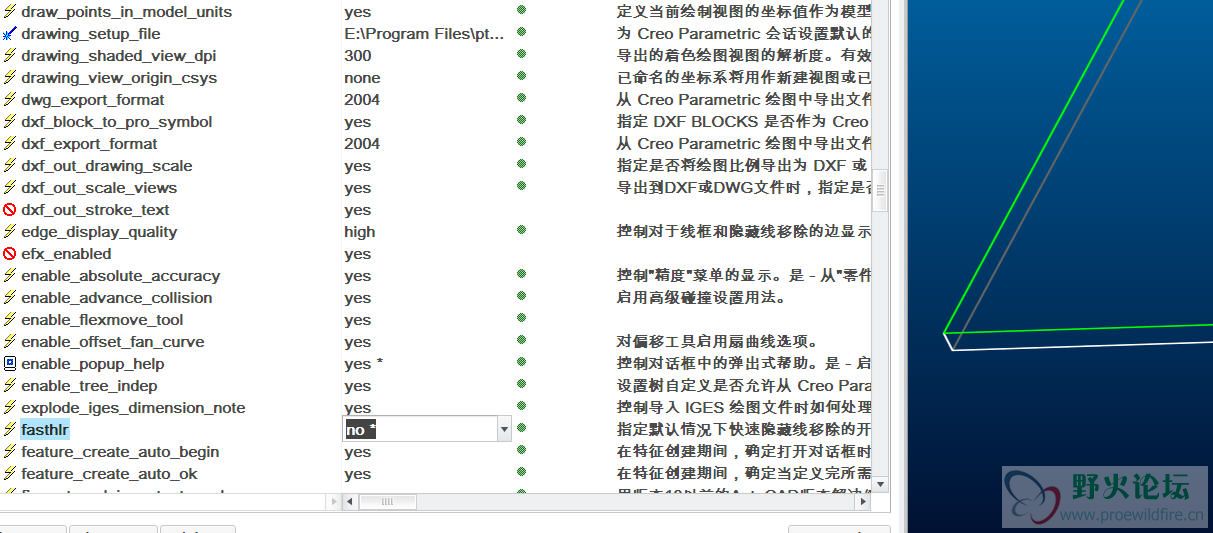Click the lightning icon beside feature_create_auto_ok
The height and width of the screenshot is (533, 1213).
10,474
